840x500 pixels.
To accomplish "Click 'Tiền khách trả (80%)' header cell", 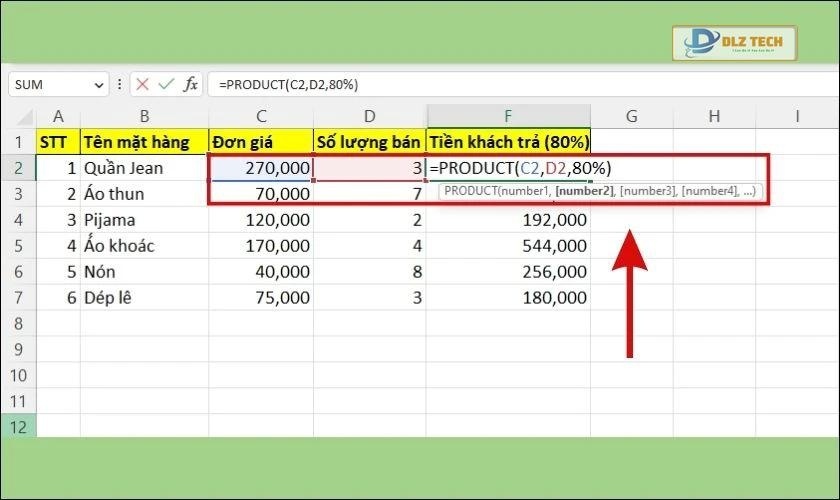I will [x=508, y=142].
